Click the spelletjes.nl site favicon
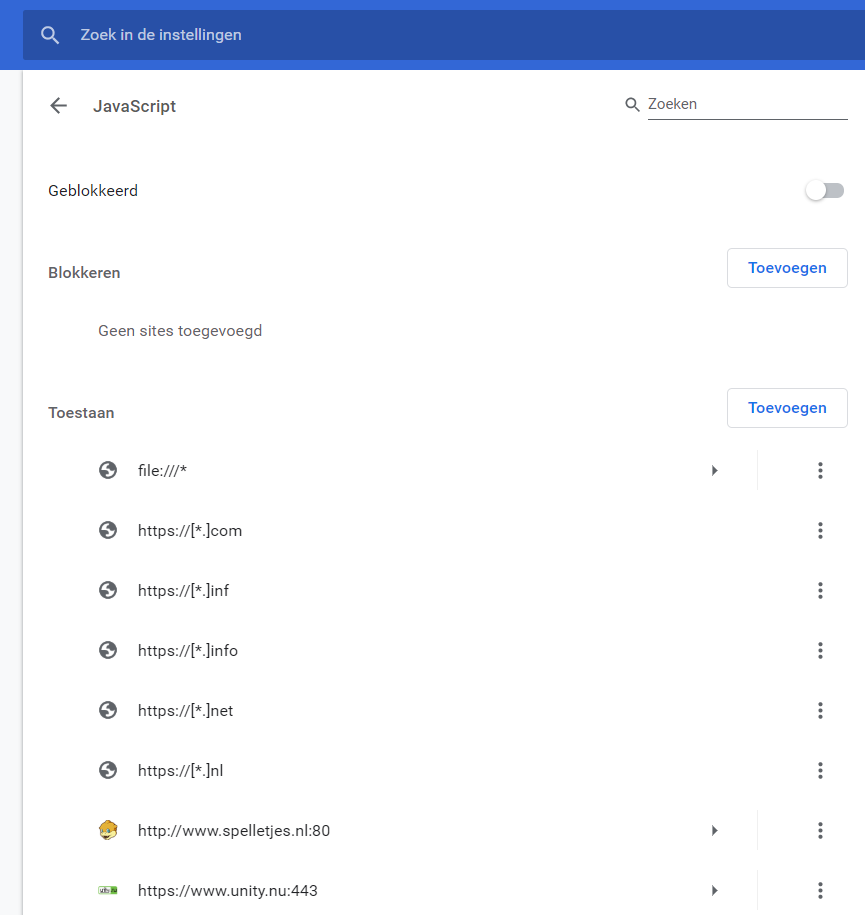 [x=108, y=830]
